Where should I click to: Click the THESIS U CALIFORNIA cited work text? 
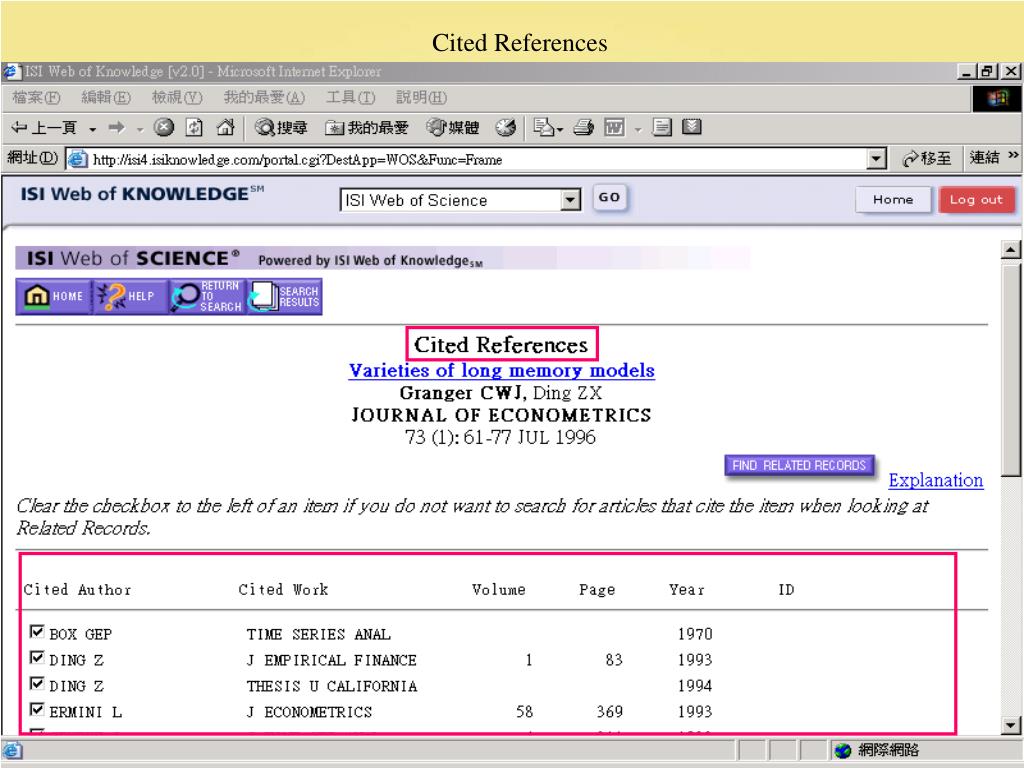(332, 686)
